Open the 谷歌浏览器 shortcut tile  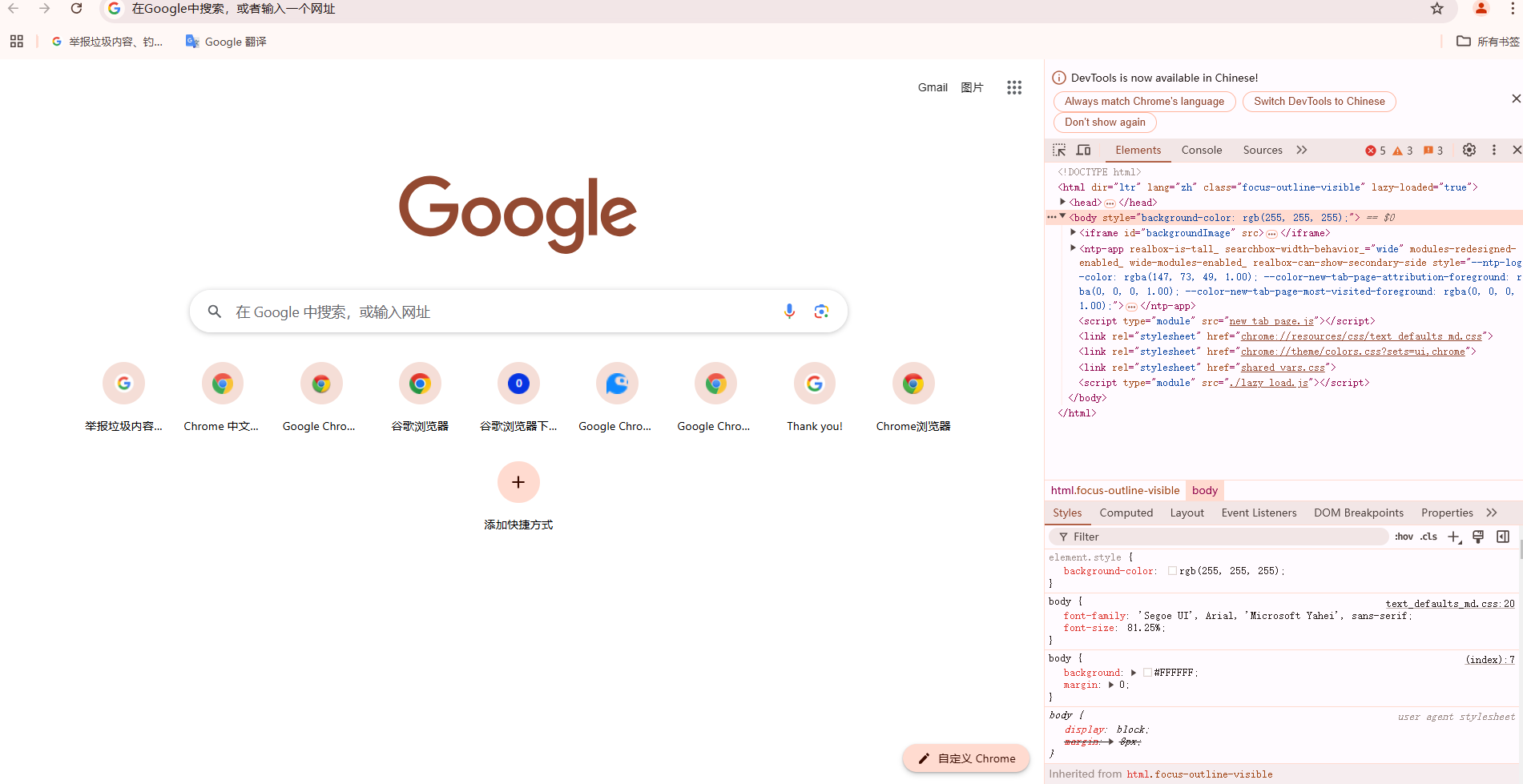click(x=420, y=398)
